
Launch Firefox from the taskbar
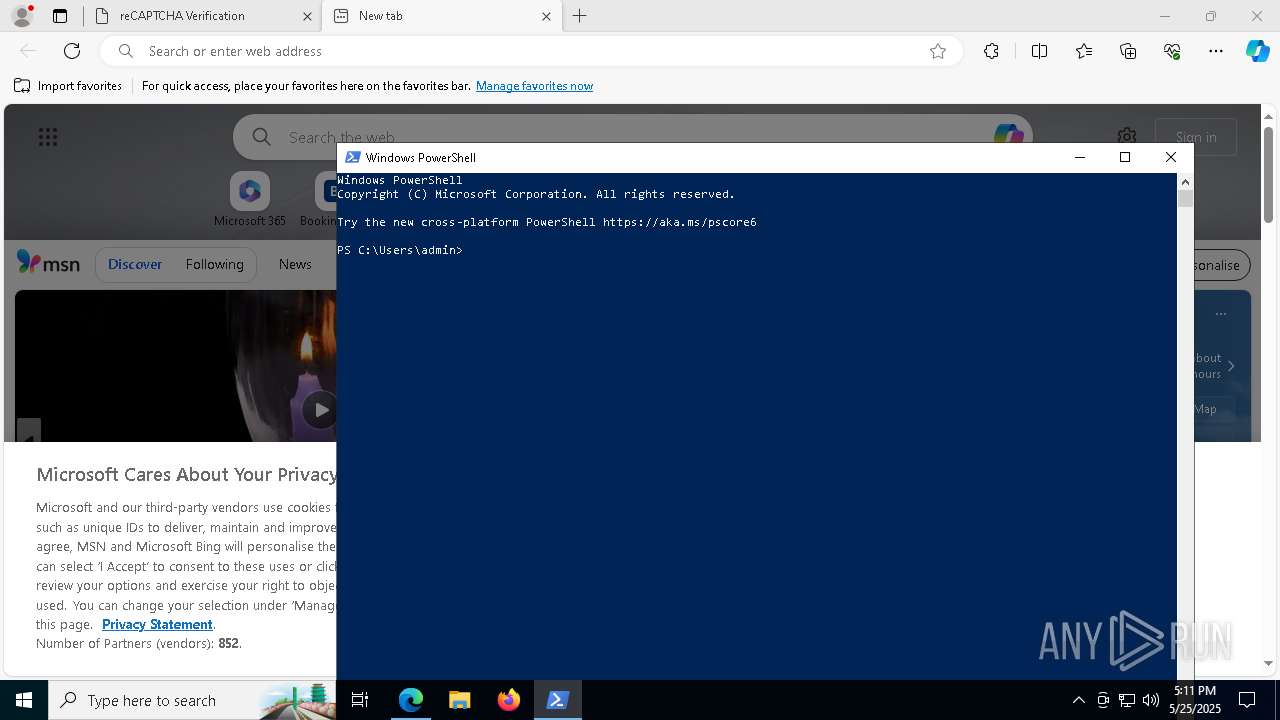point(508,700)
